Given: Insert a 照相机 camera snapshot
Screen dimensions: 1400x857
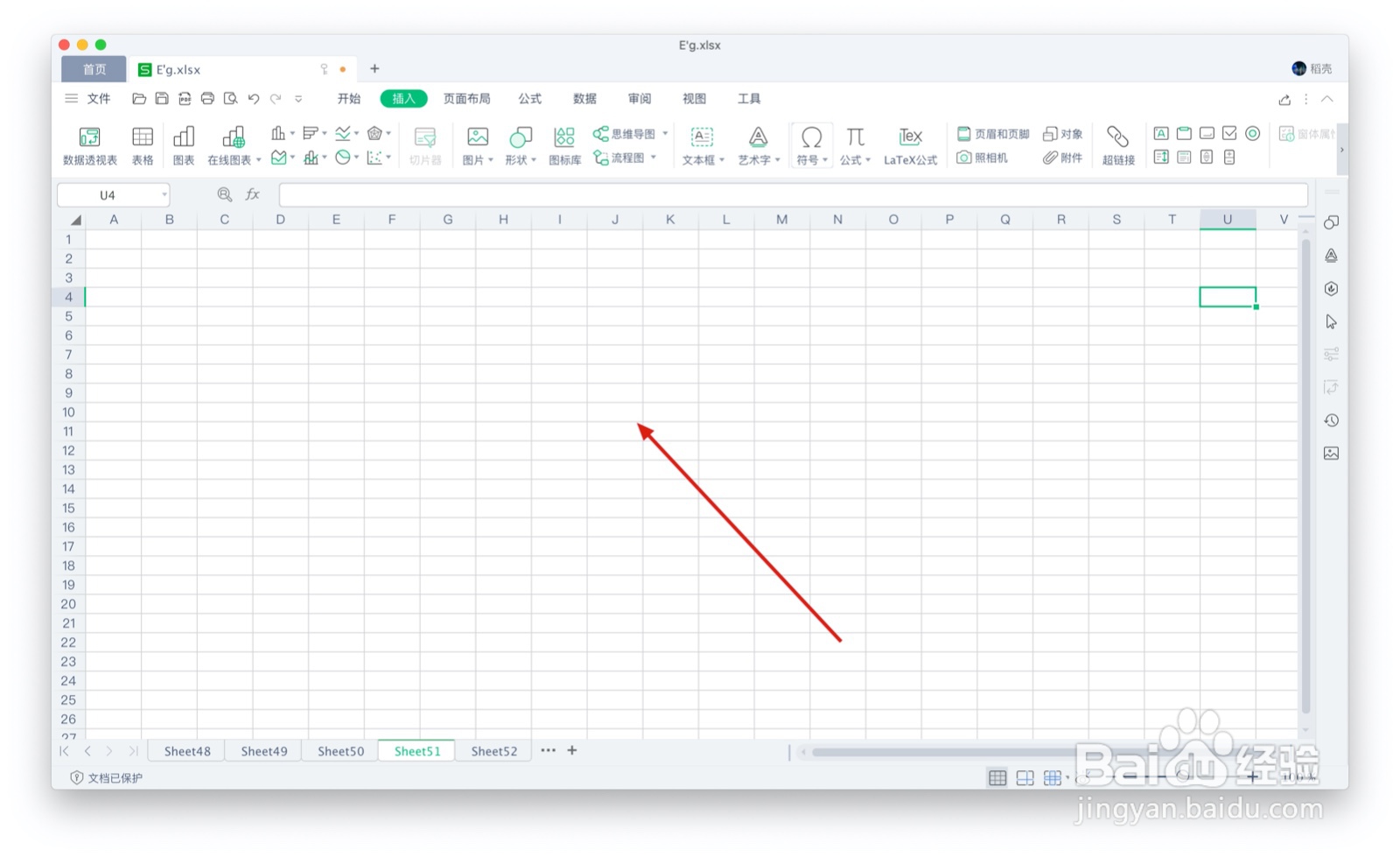Looking at the screenshot, I should 983,158.
